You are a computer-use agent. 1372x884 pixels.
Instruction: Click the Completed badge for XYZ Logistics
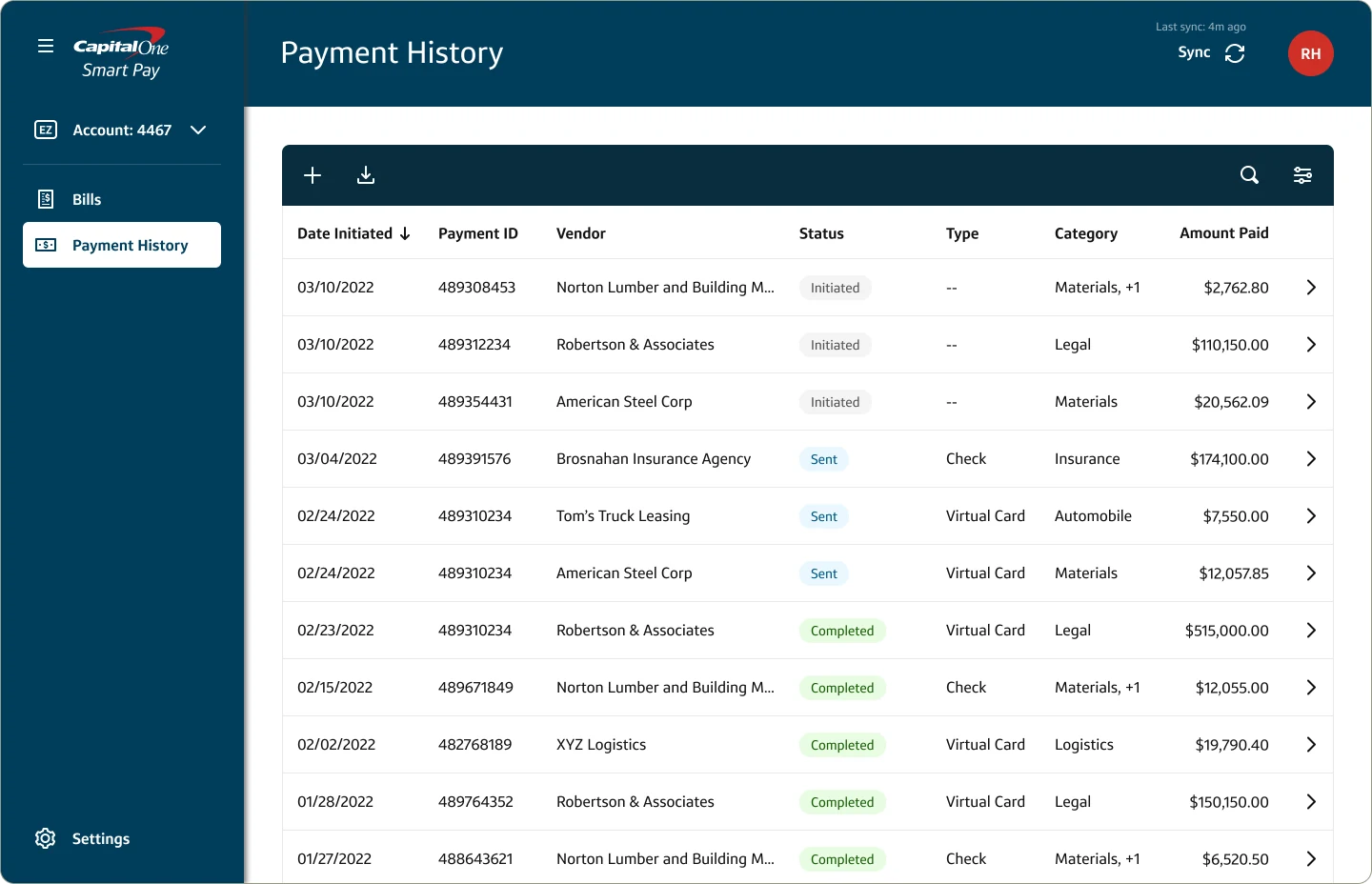click(842, 745)
